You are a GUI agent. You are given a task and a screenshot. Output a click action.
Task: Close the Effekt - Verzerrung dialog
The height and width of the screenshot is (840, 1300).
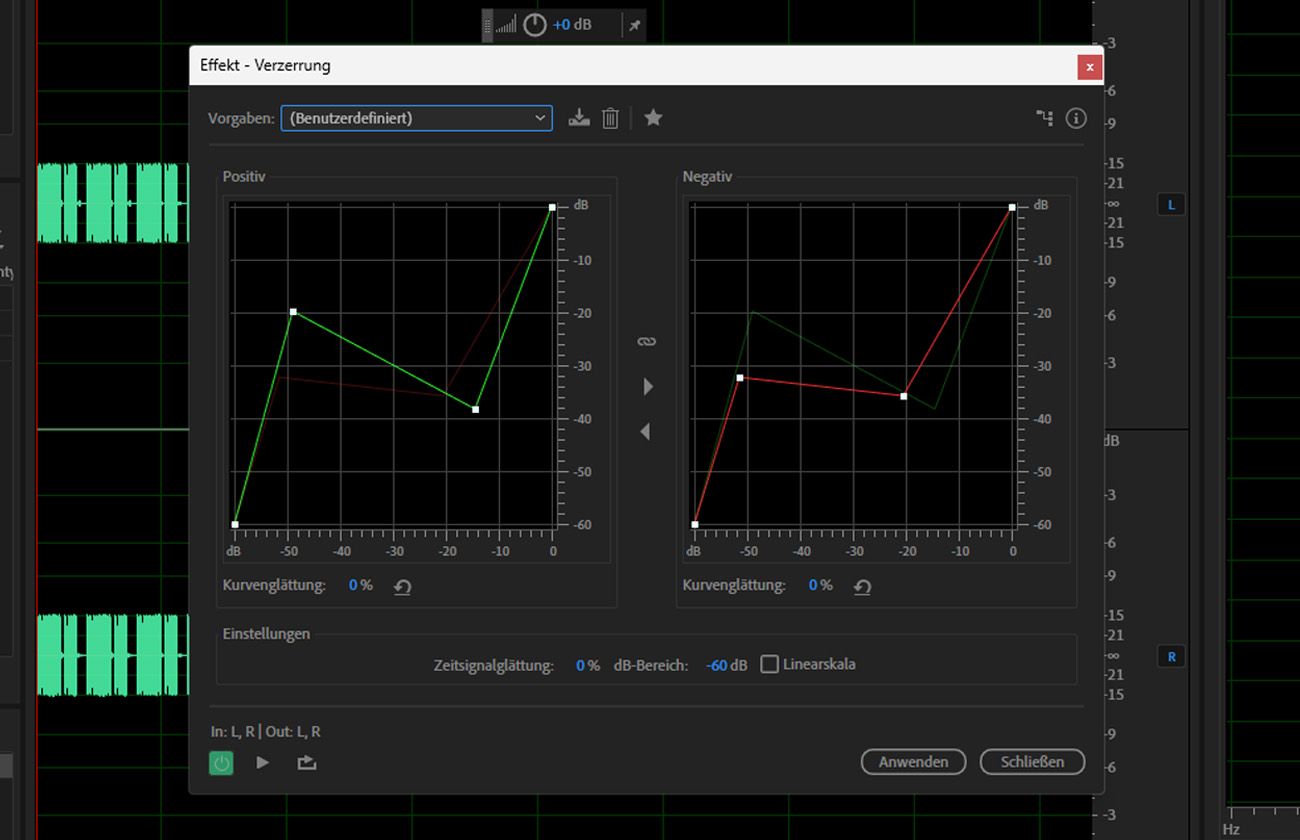[x=1089, y=67]
